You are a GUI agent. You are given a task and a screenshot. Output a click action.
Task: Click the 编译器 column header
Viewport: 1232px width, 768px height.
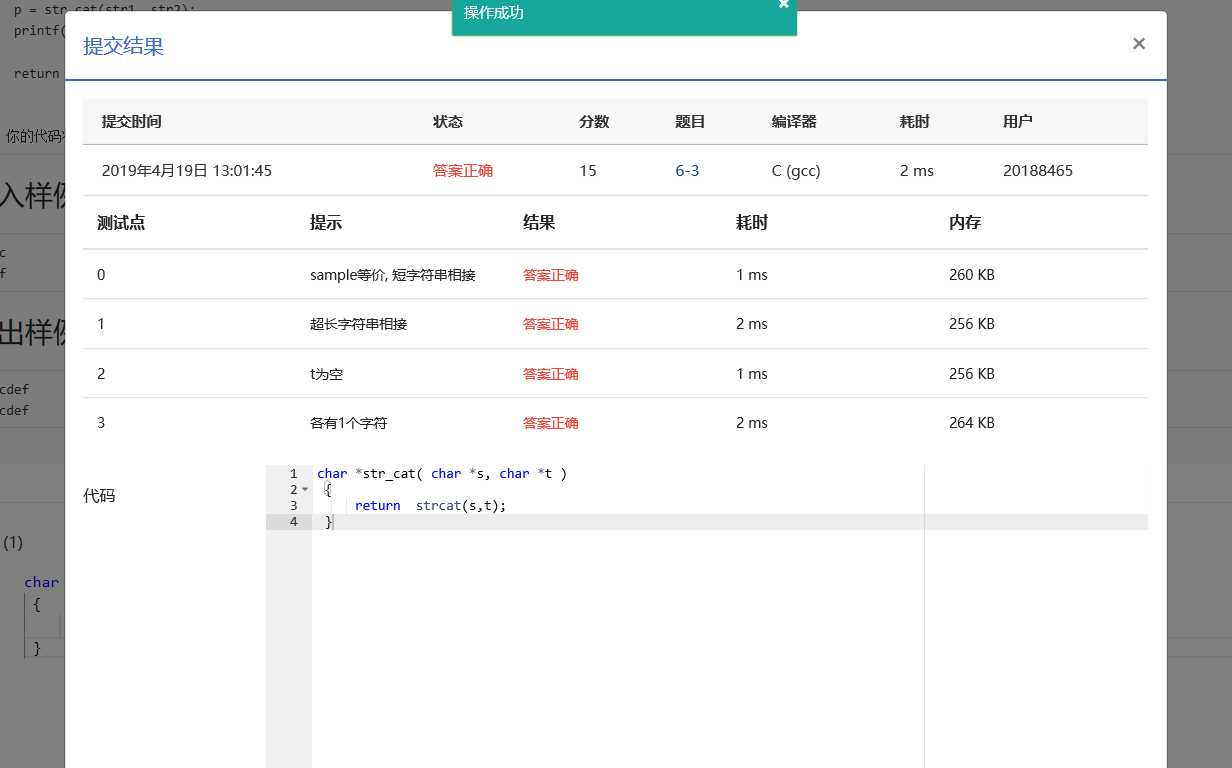pos(794,122)
